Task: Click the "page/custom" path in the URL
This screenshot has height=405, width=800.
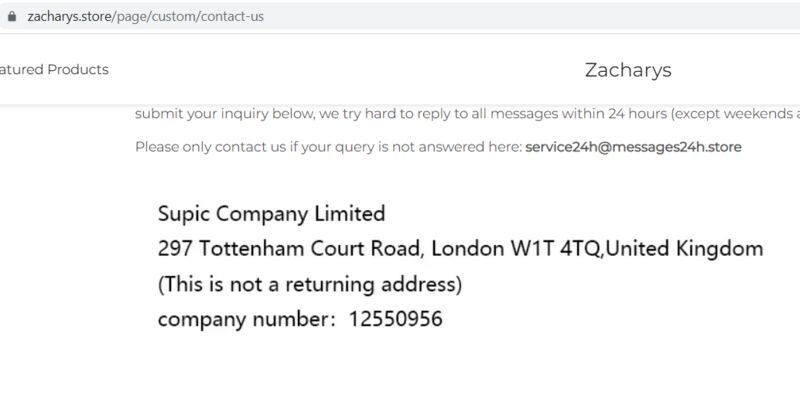Action: [x=156, y=16]
